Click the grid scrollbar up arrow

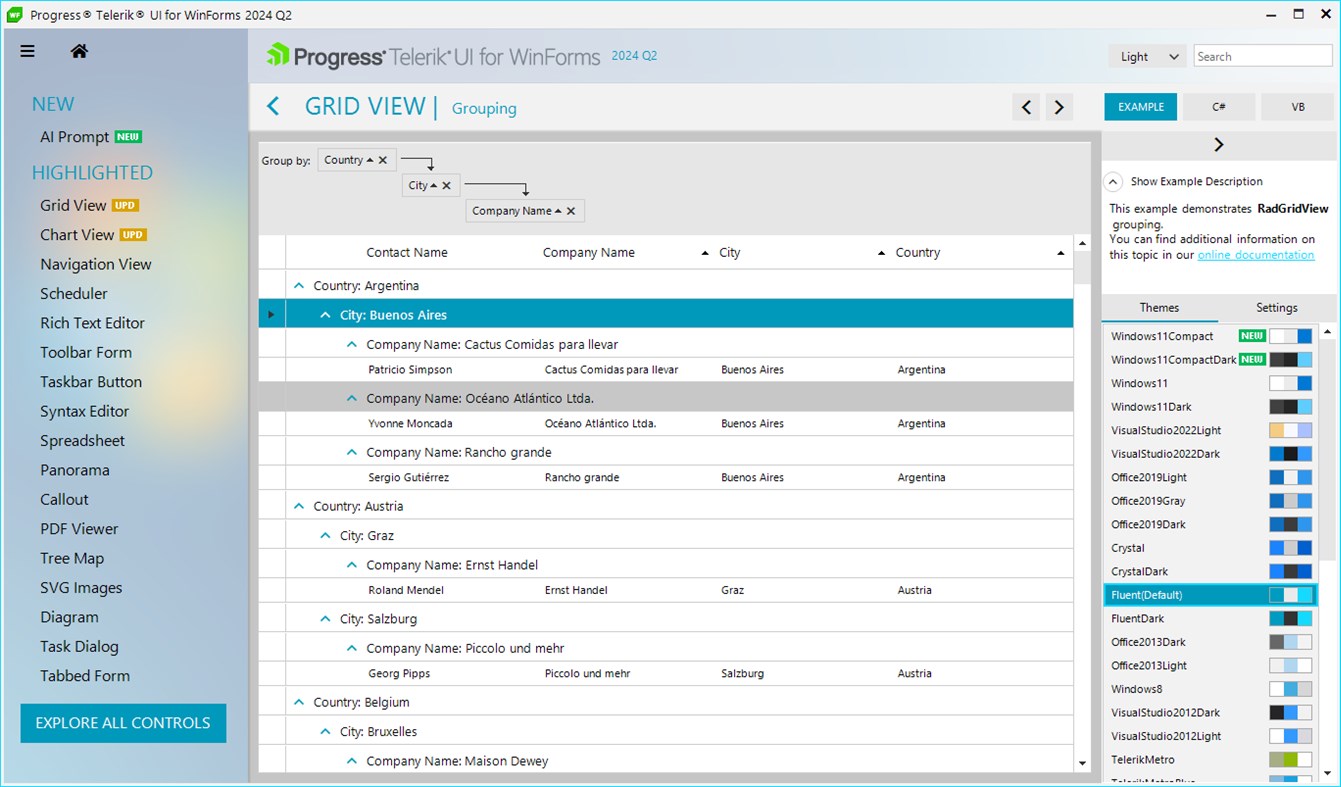coord(1082,244)
